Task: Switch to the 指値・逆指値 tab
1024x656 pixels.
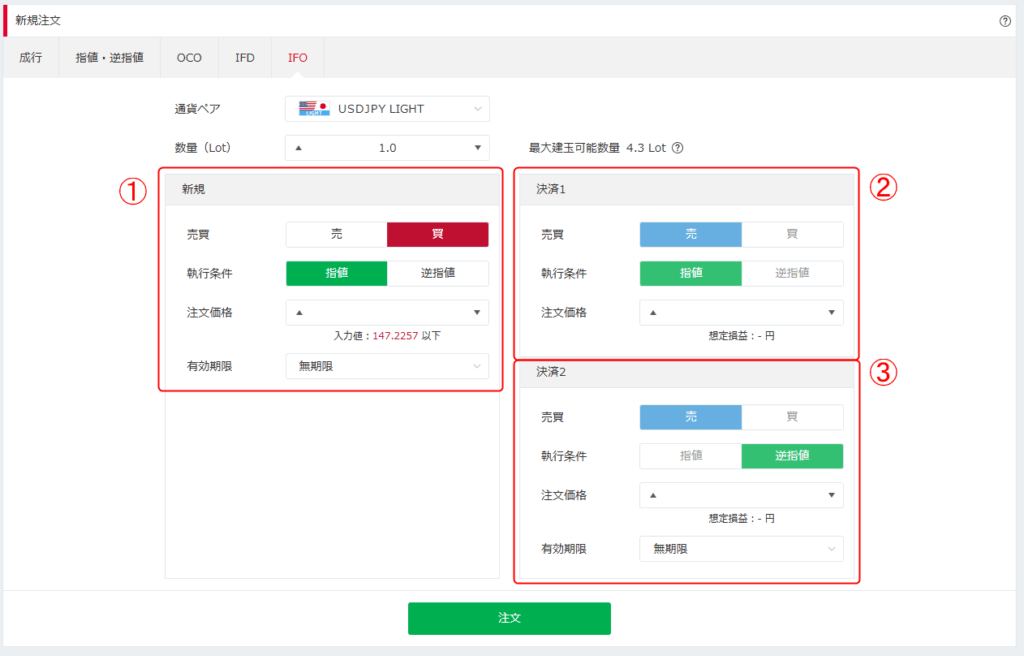Action: [x=109, y=57]
